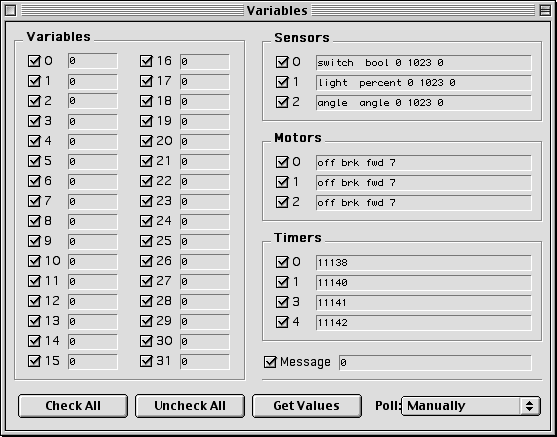Screen dimensions: 557x437
Task: Disable Sensor 1 light checkbox
Action: tap(282, 82)
